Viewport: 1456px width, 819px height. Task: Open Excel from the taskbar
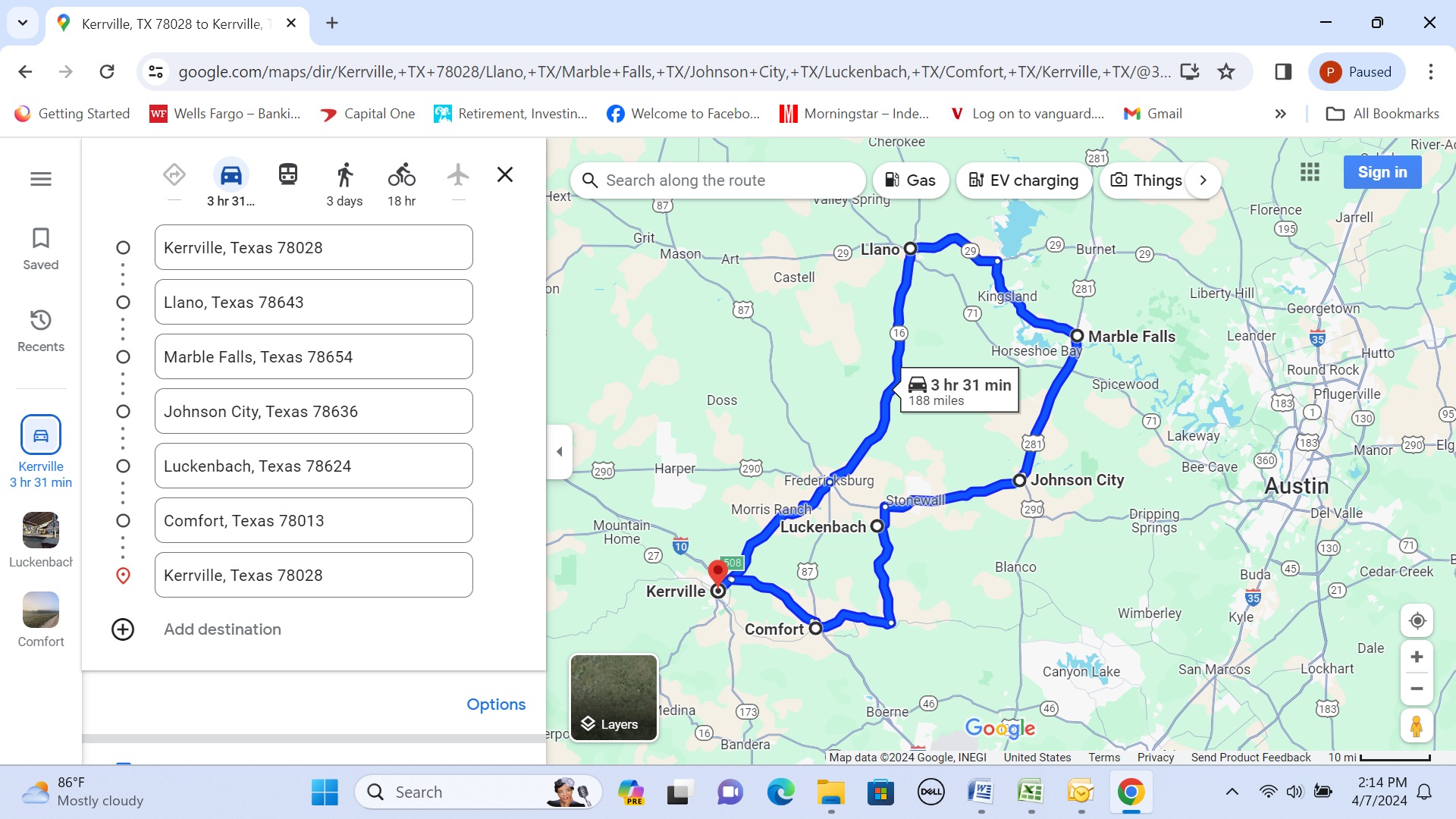1031,792
